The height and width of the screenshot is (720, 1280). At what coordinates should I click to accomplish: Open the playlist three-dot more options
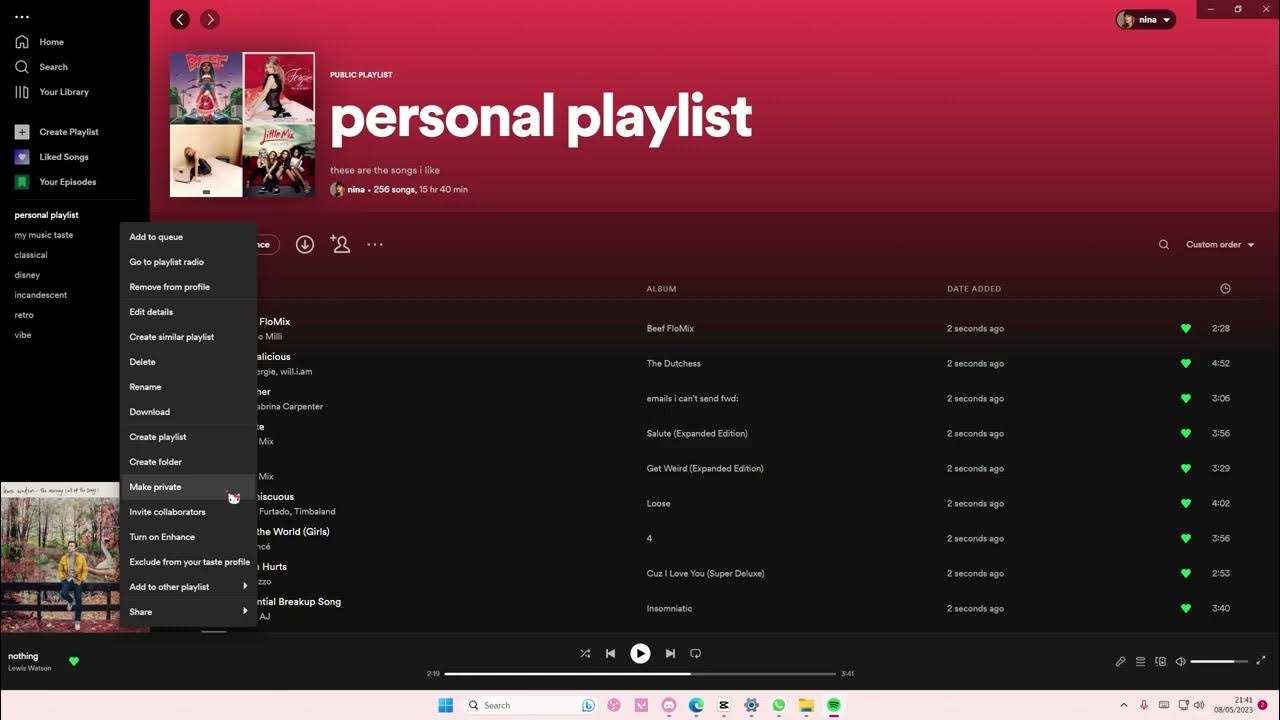coord(375,244)
